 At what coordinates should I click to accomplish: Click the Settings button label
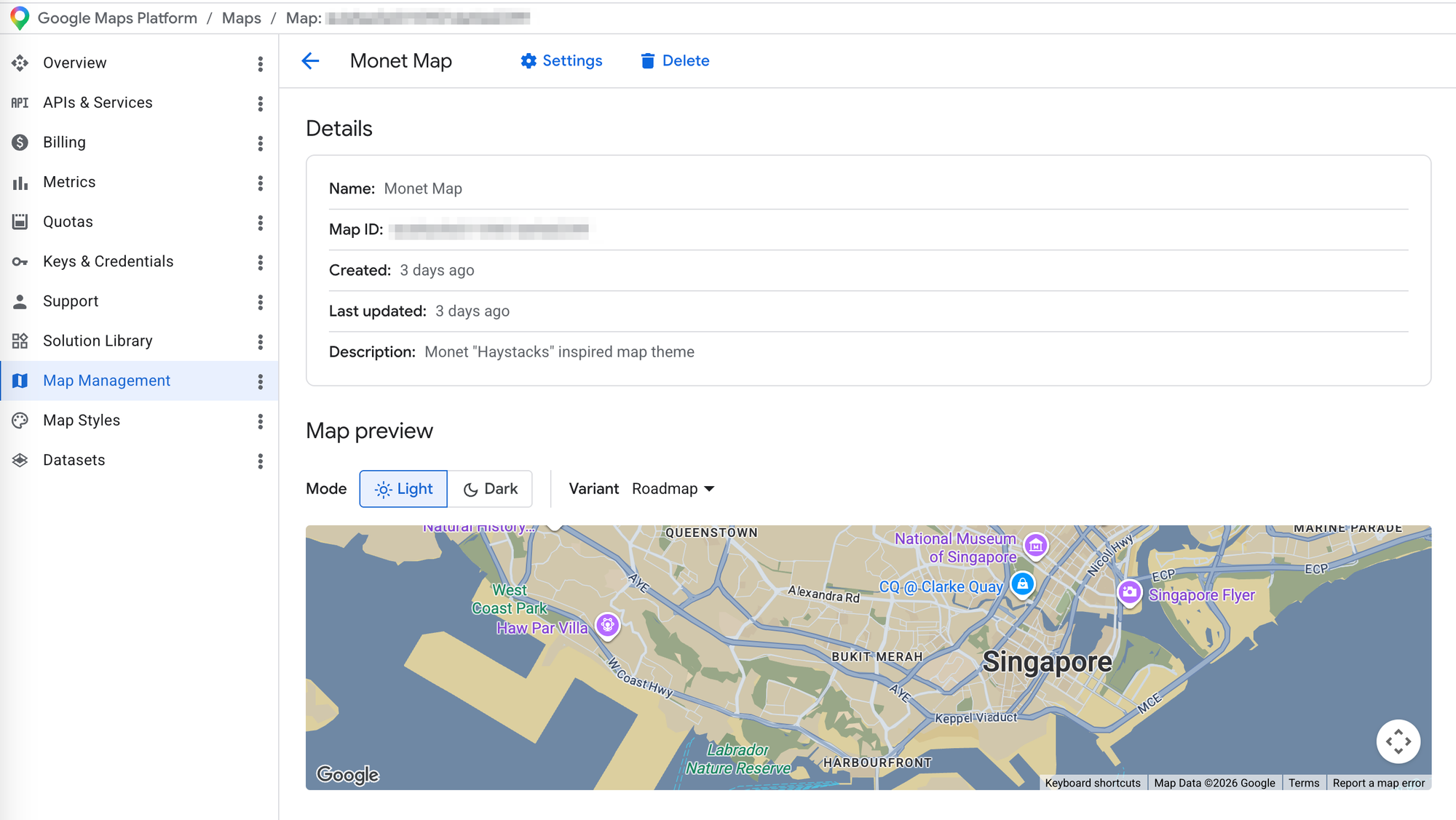572,61
